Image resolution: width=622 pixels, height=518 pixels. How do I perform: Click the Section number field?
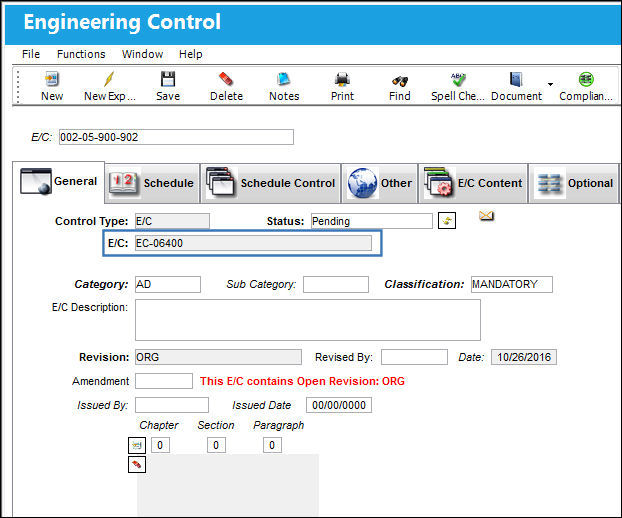click(216, 445)
